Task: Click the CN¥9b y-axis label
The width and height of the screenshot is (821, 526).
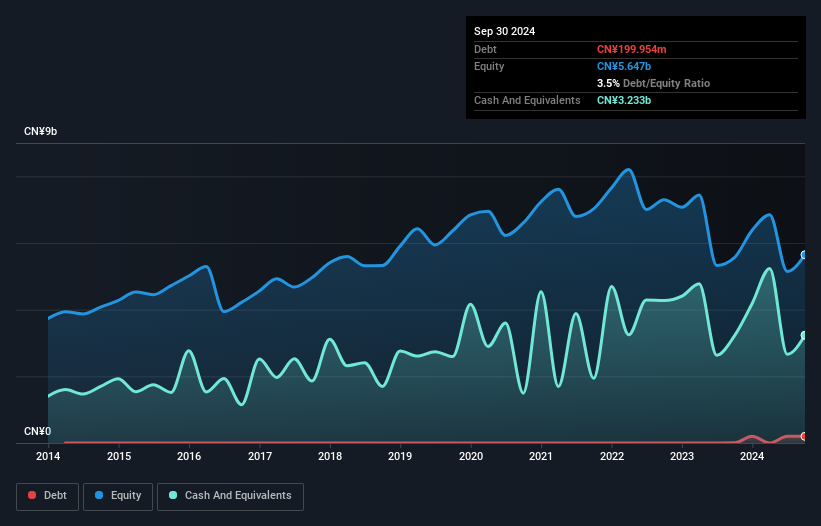Action: [x=40, y=131]
